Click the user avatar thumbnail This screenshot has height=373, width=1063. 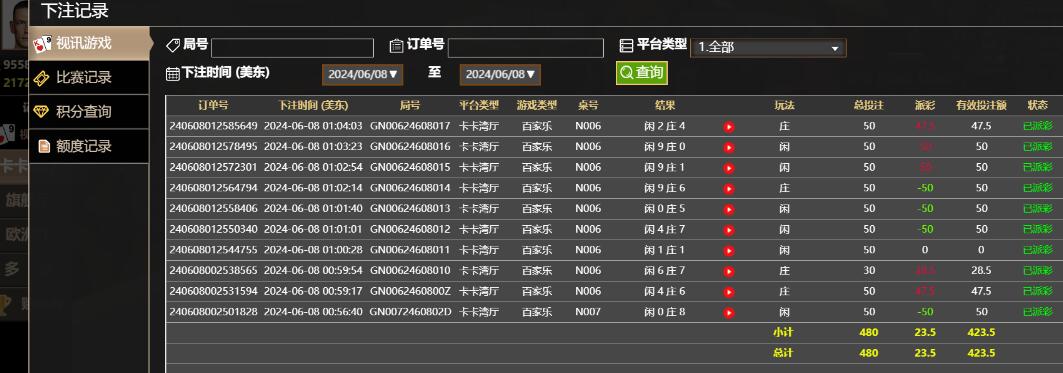point(14,24)
